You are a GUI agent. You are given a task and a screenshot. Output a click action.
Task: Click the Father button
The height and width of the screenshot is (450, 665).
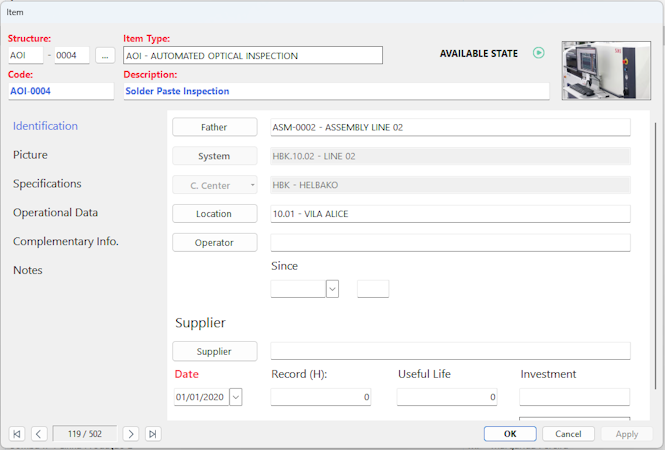pyautogui.click(x=215, y=127)
